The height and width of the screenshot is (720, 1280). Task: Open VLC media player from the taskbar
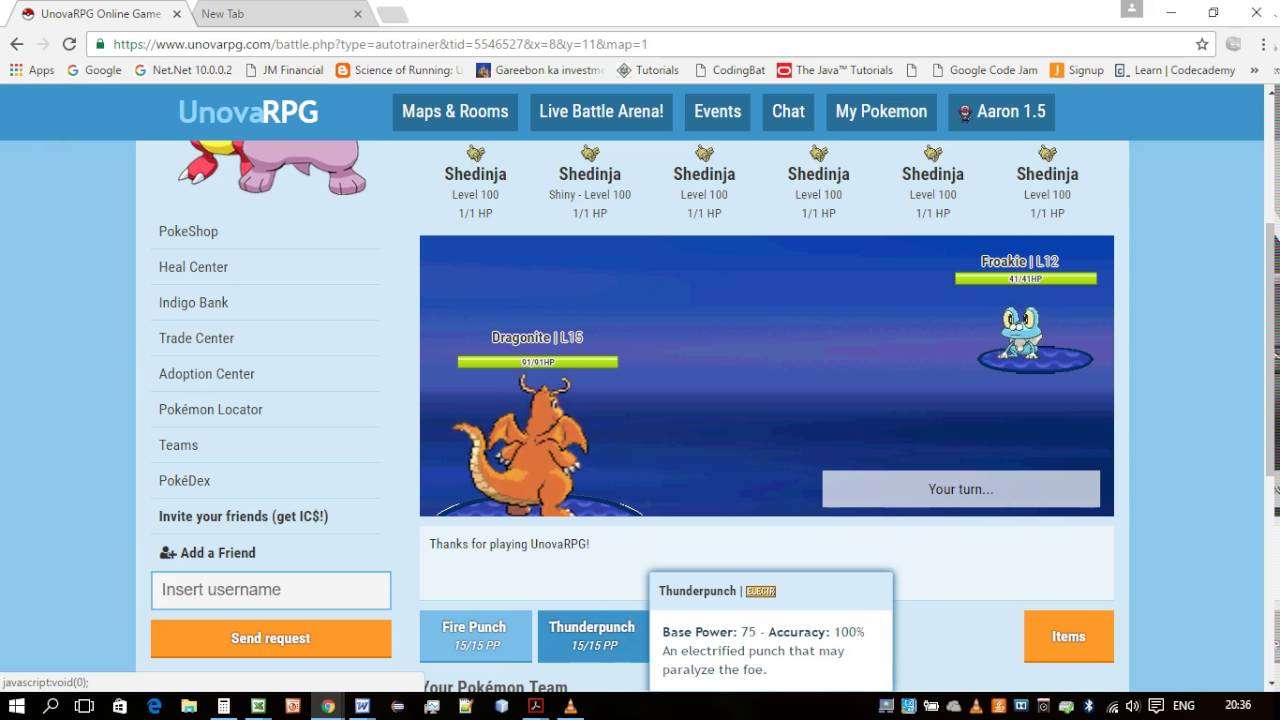pyautogui.click(x=570, y=706)
